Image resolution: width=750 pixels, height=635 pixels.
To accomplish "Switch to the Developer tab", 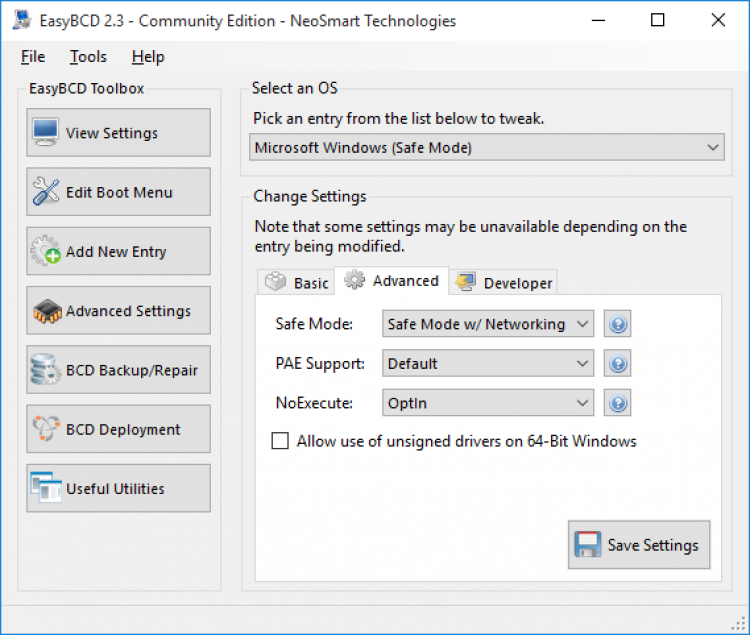I will click(x=505, y=283).
